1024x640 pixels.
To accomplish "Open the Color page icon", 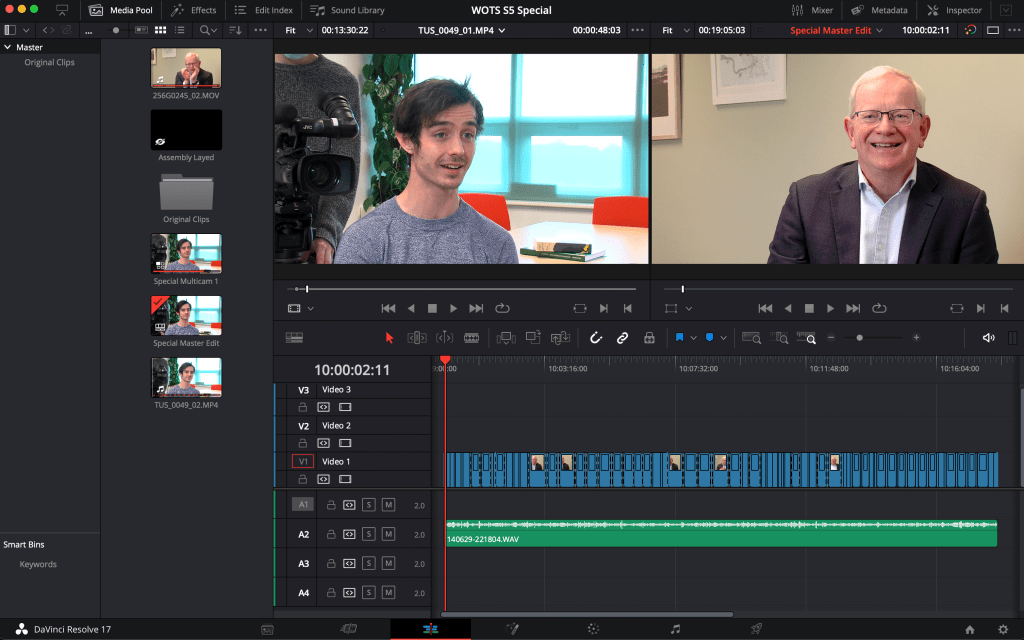I will coord(593,629).
